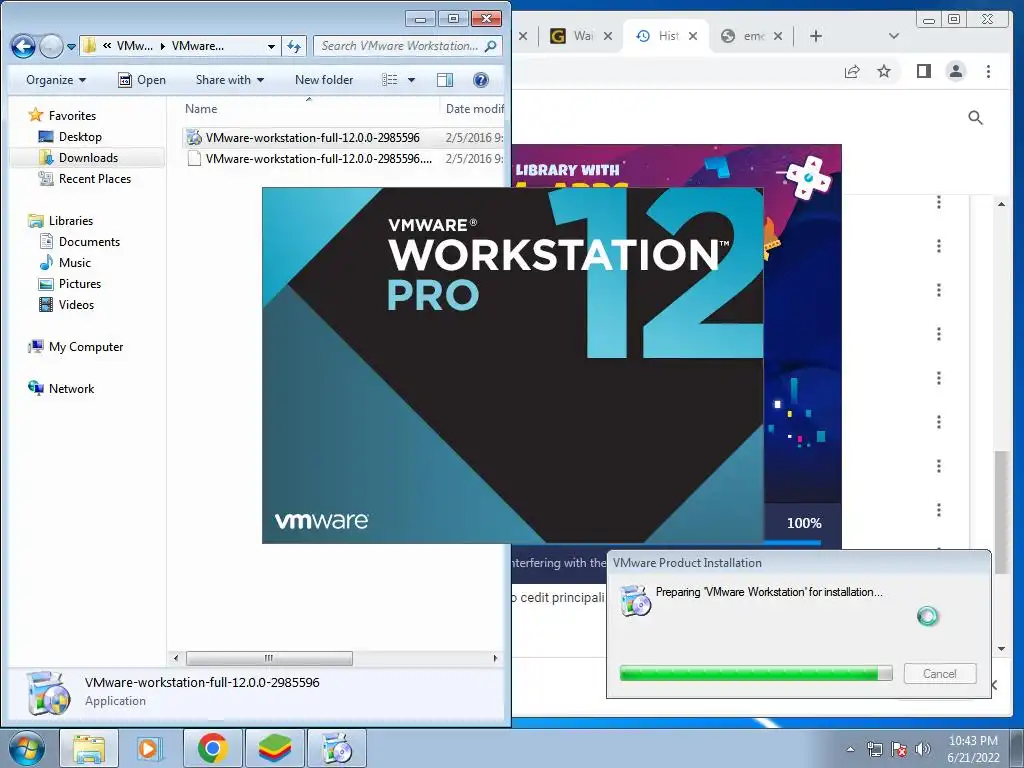Image resolution: width=1024 pixels, height=768 pixels.
Task: Open recent locations dropdown next to forward arrow
Action: pos(71,47)
